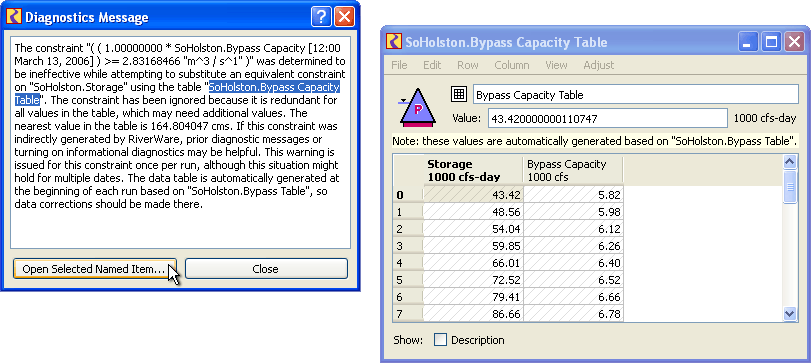Click the RiverWare icon in Diagnostics Message title bar
The width and height of the screenshot is (811, 363).
(x=14, y=17)
